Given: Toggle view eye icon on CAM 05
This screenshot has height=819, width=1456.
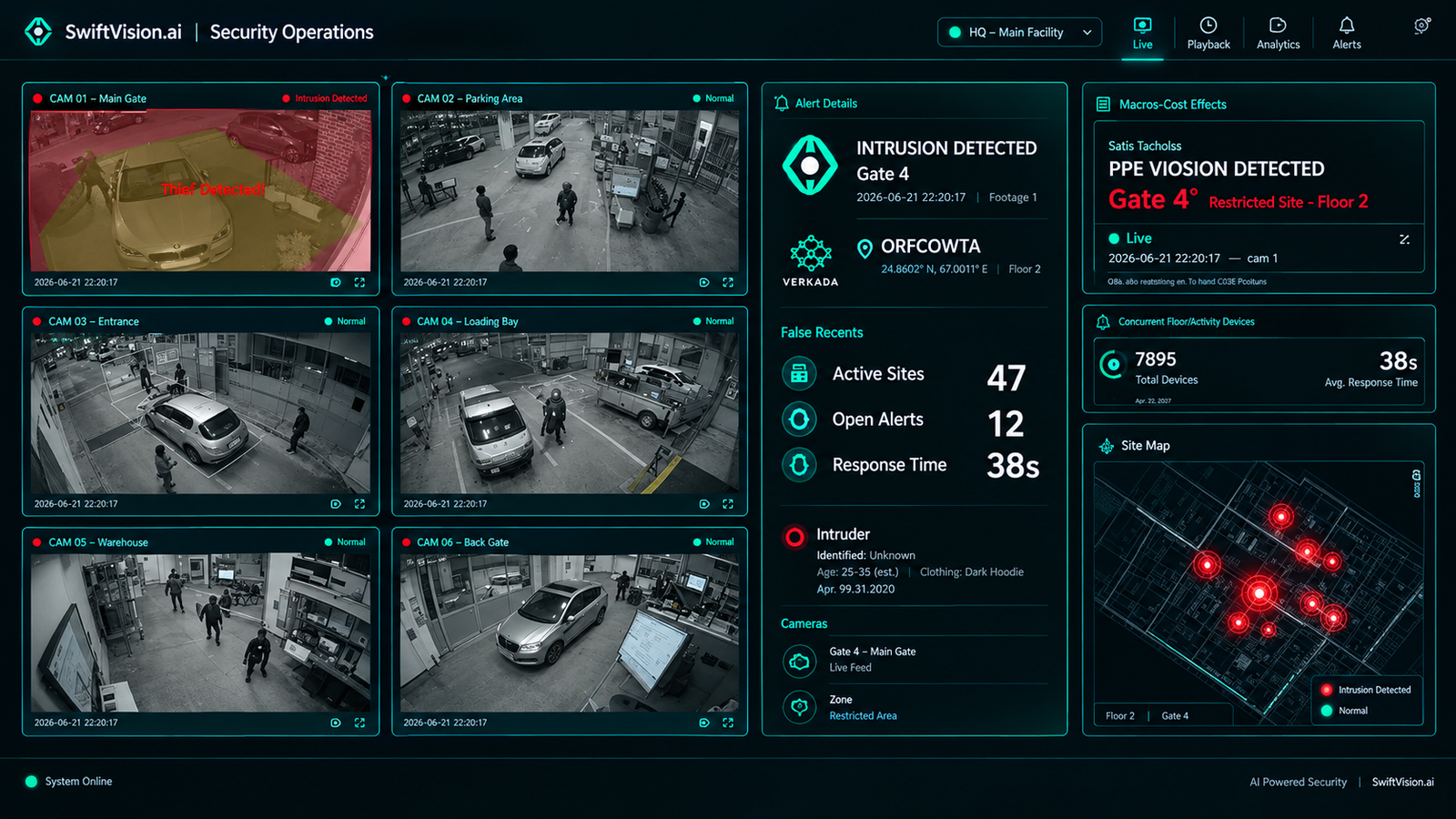Looking at the screenshot, I should pos(336,723).
